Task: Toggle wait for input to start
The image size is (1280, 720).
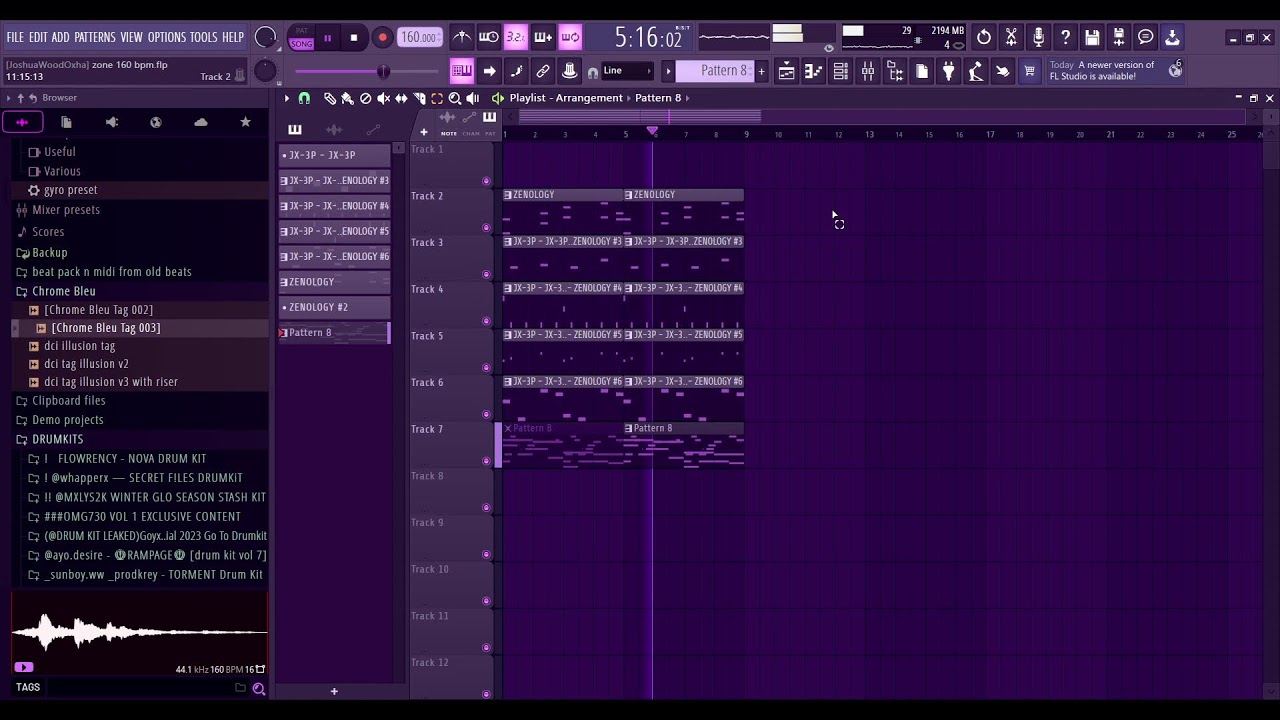Action: pyautogui.click(x=489, y=38)
